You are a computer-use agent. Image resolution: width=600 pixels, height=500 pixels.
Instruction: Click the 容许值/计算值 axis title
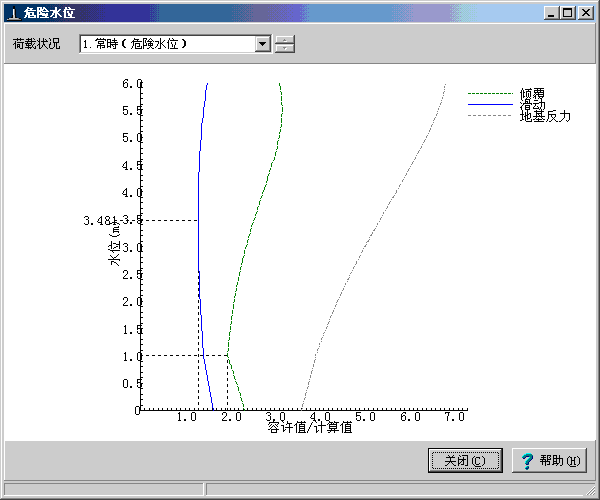[x=310, y=427]
